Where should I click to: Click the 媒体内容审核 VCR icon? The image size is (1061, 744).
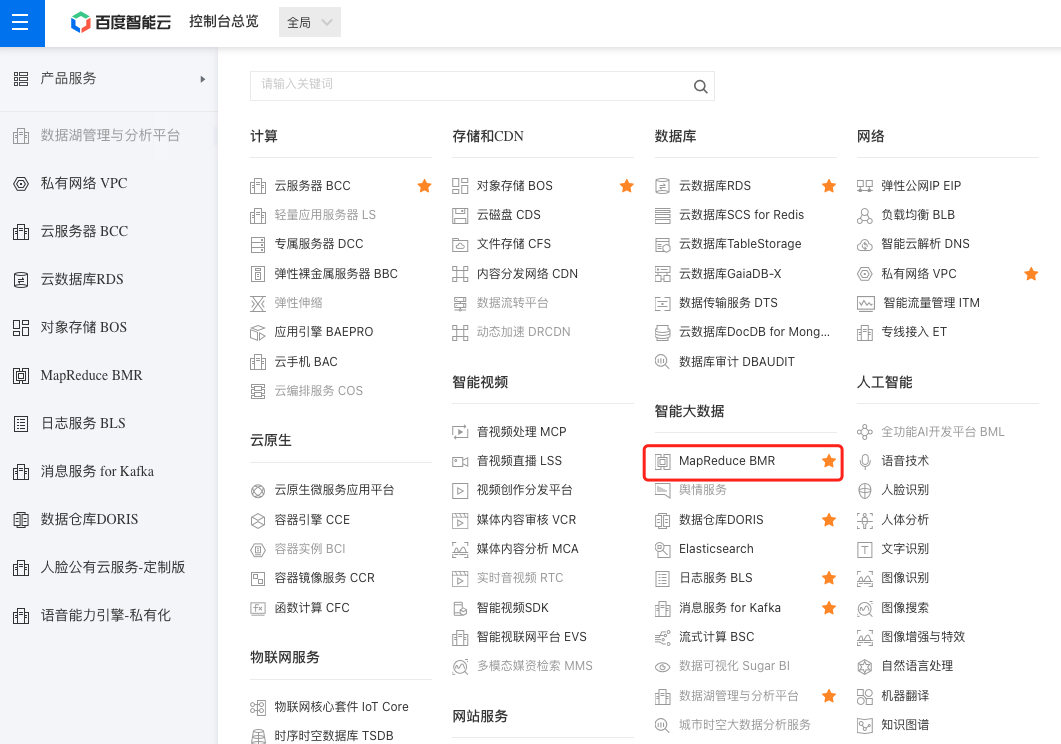[x=460, y=520]
